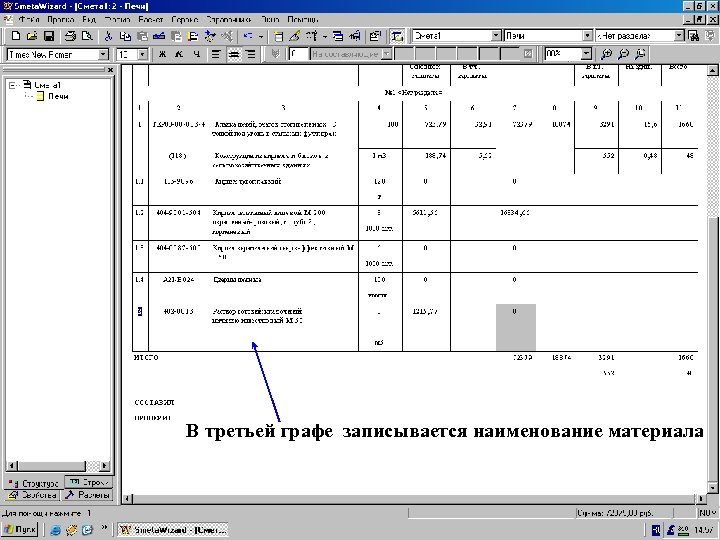Open the Окно menu
Screen dimensions: 720x540
[x=270, y=20]
